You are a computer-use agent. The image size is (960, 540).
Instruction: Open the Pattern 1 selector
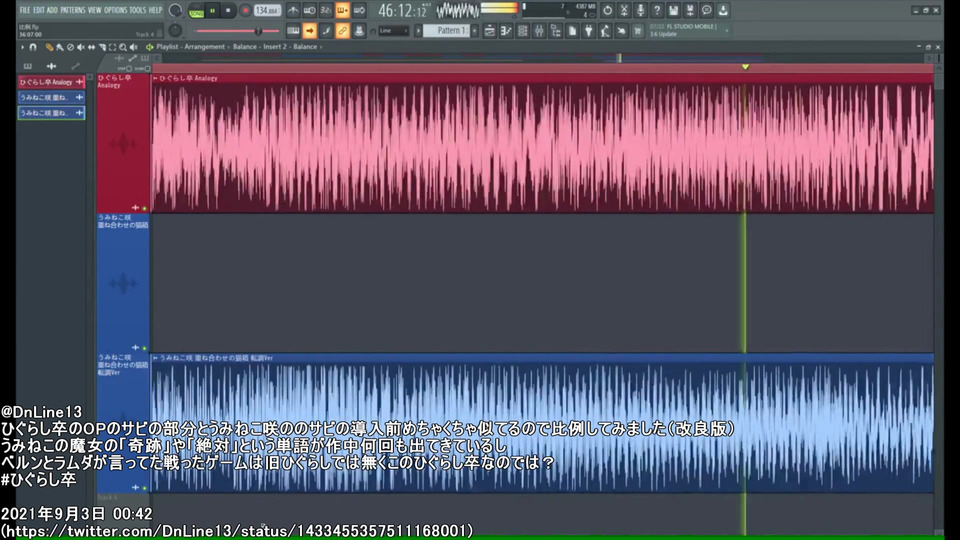click(446, 30)
